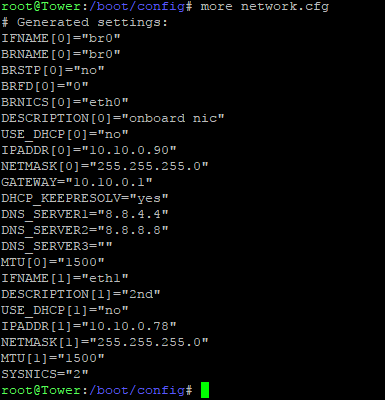
Task: Click the IPADDR[1] 10.10.0.78 value
Action: [129, 326]
